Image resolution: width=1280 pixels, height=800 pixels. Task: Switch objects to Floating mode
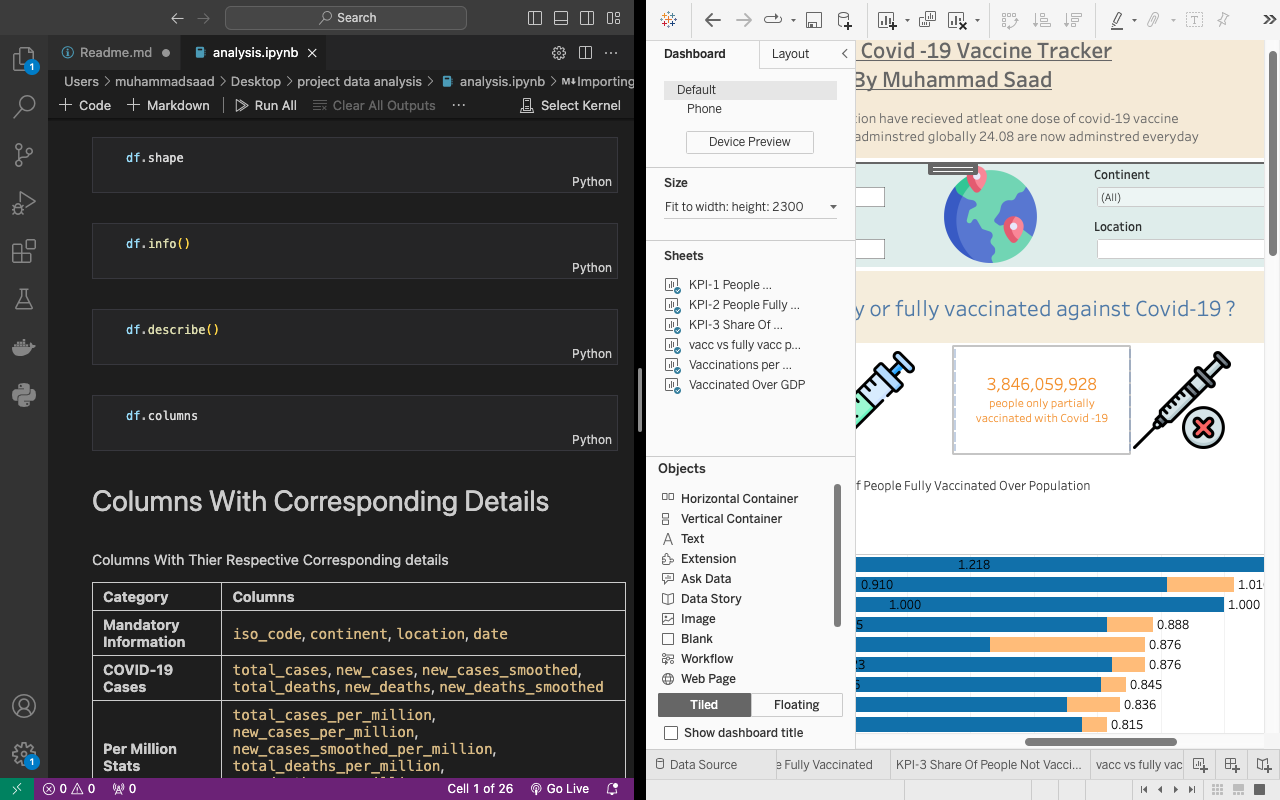(x=796, y=705)
